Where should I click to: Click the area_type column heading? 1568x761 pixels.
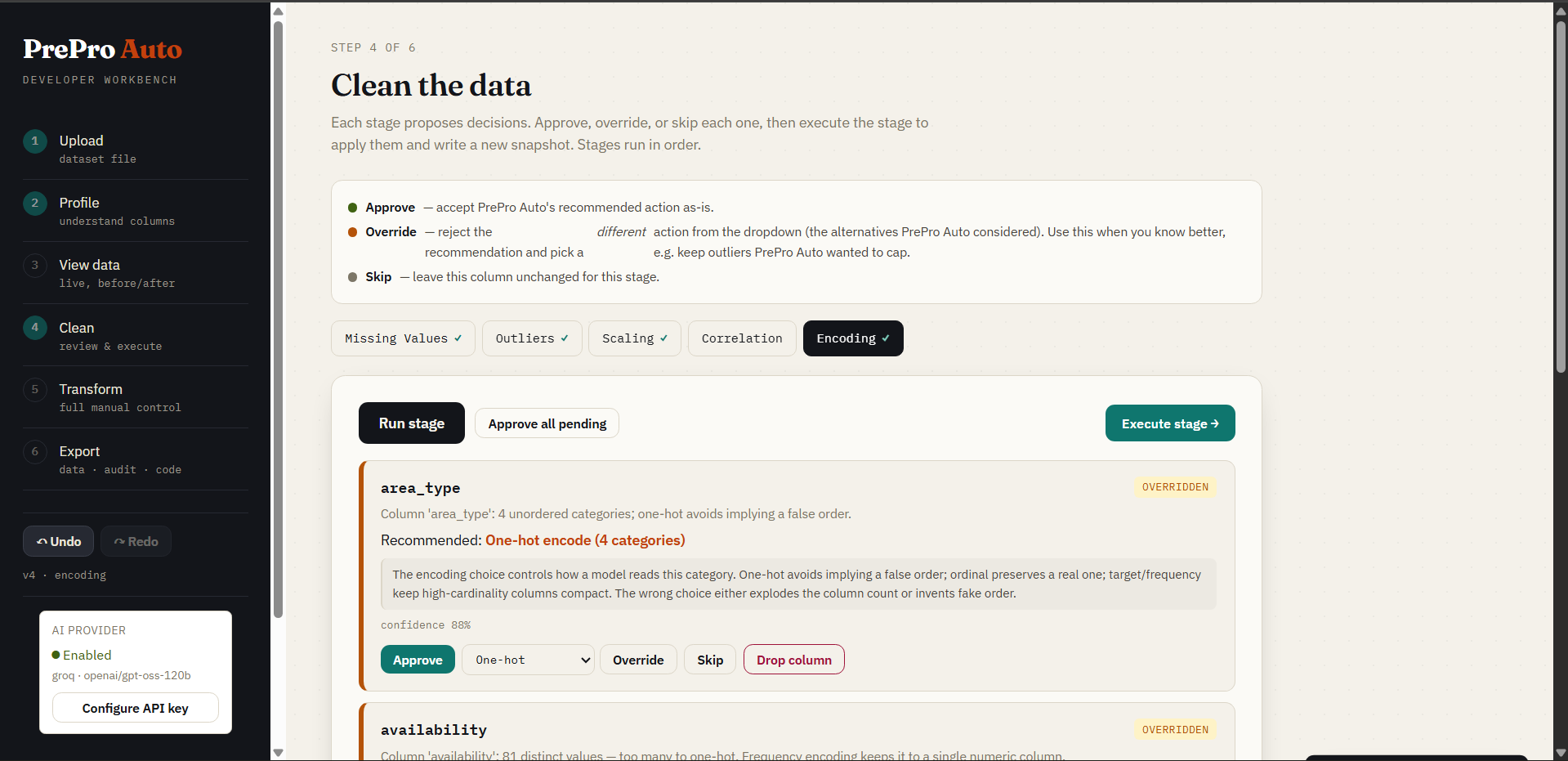(x=420, y=488)
